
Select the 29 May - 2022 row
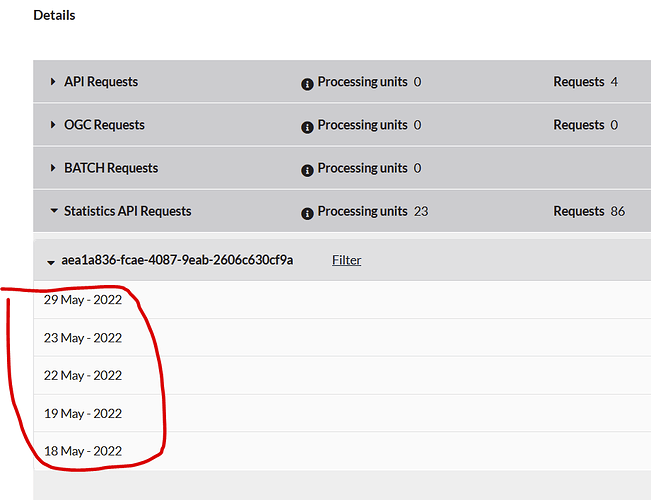pos(342,300)
